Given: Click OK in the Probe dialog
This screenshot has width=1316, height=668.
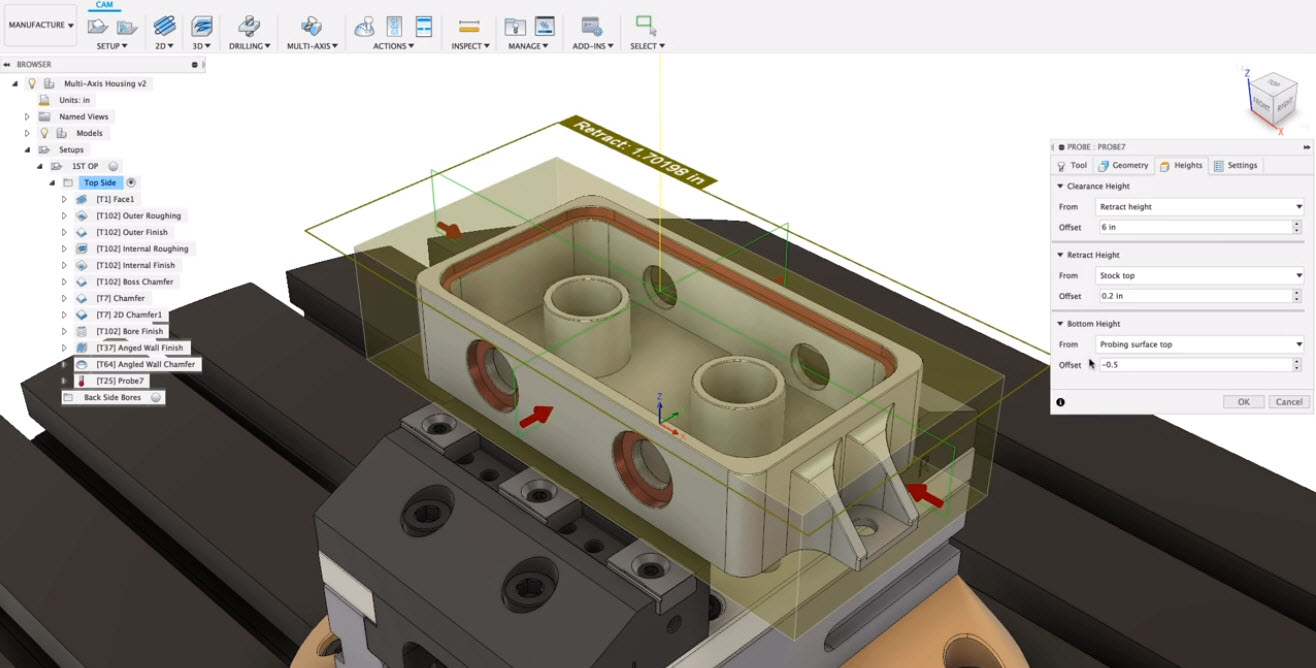Looking at the screenshot, I should (x=1244, y=402).
